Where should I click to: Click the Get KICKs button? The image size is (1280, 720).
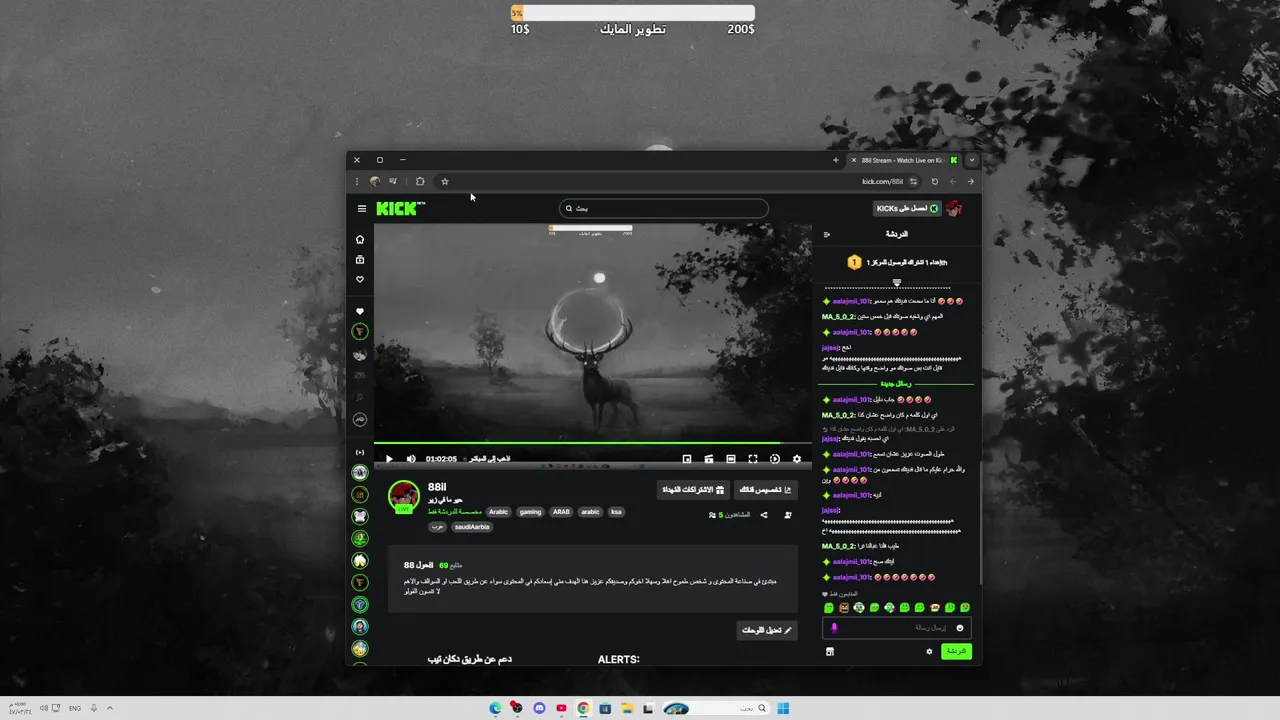click(x=908, y=208)
